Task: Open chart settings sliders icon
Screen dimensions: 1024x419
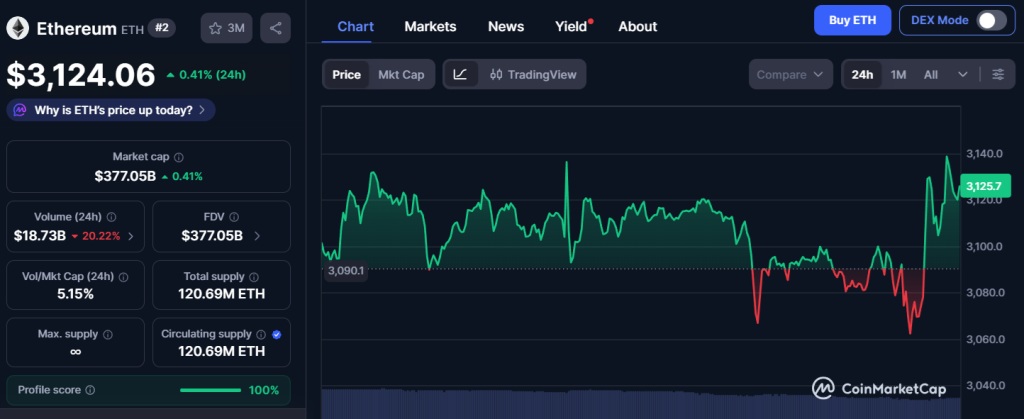Action: click(998, 74)
